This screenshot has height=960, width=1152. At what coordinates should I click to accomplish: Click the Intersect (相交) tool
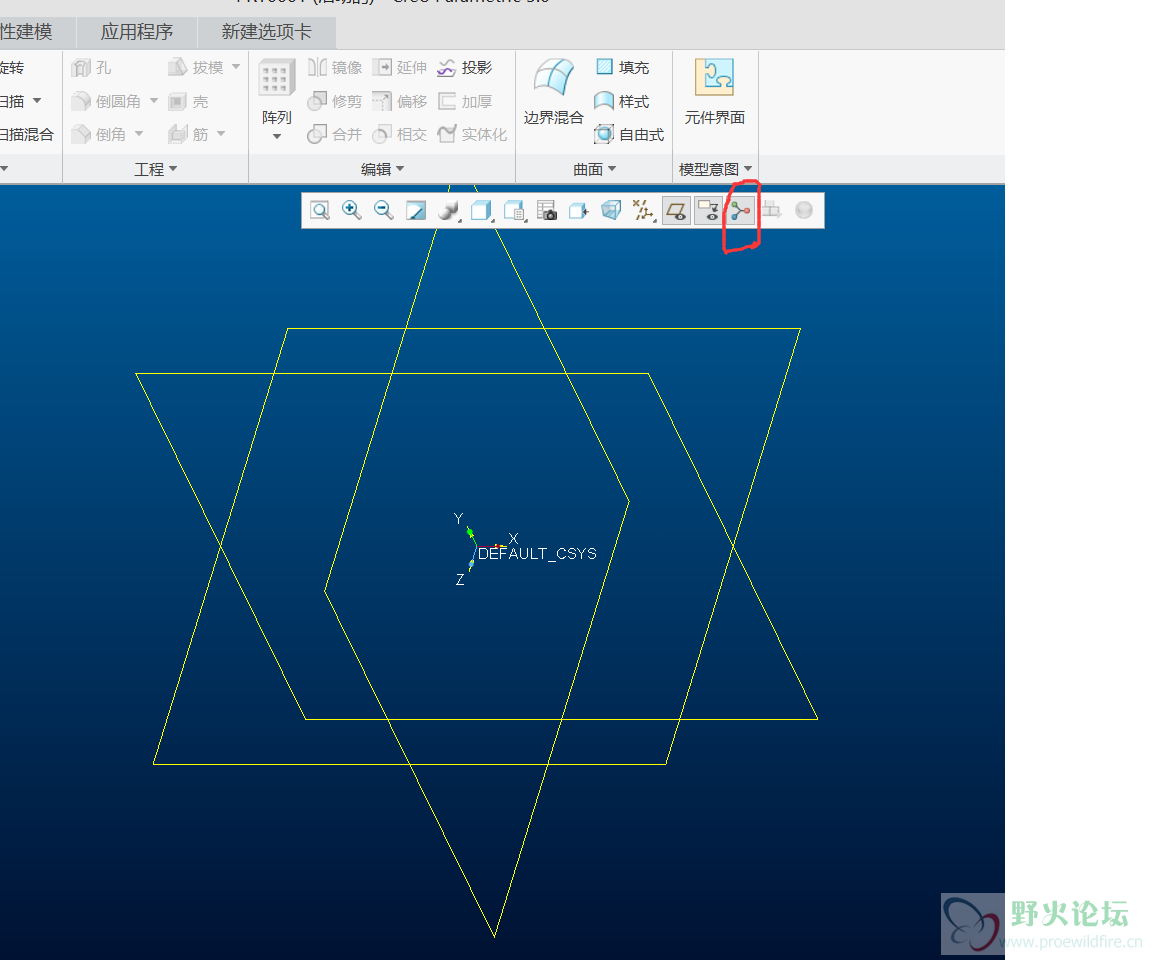point(400,134)
